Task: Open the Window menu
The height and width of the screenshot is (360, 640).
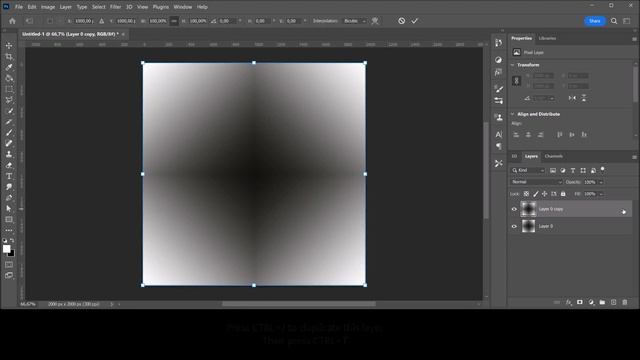Action: [182, 7]
